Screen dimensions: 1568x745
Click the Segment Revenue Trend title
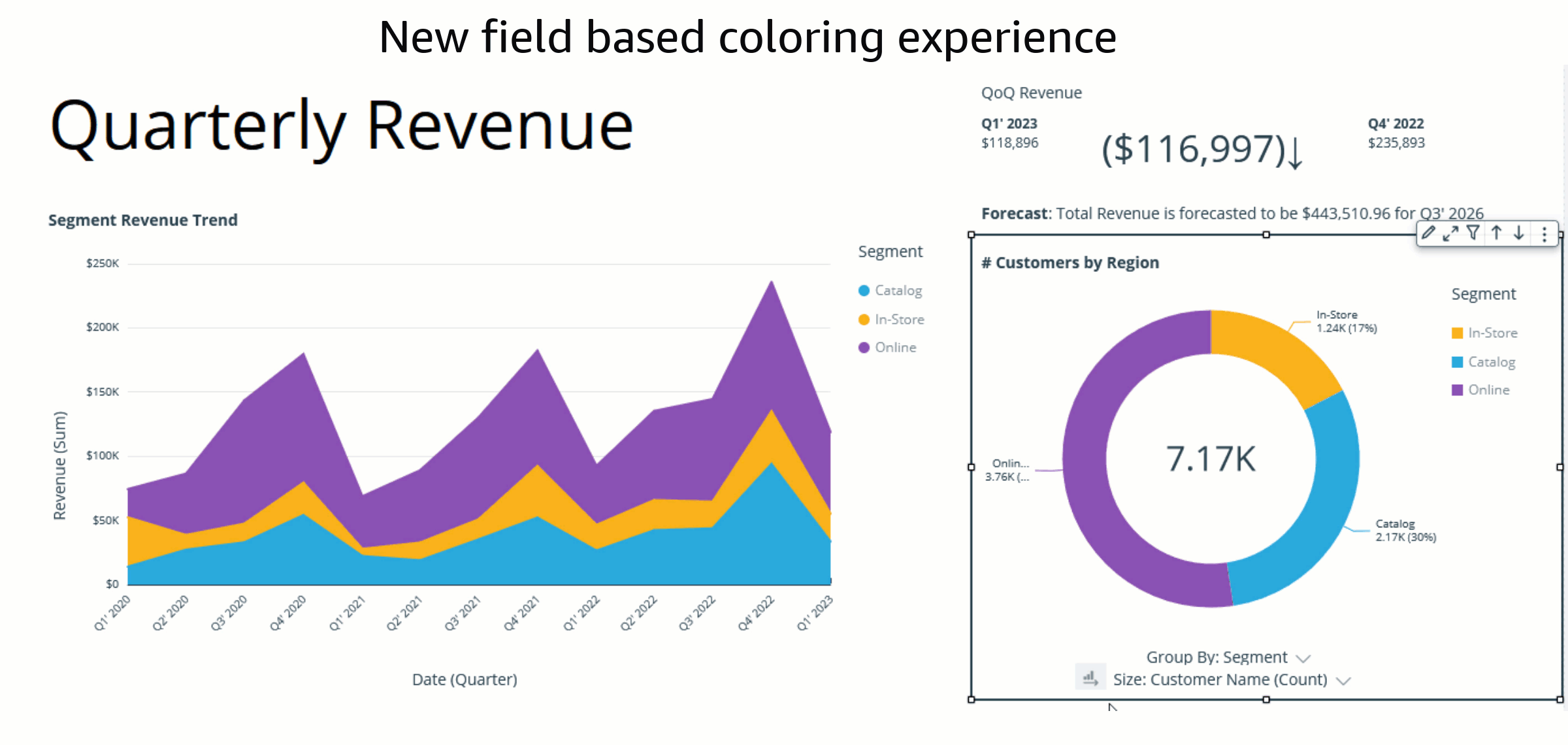point(142,220)
